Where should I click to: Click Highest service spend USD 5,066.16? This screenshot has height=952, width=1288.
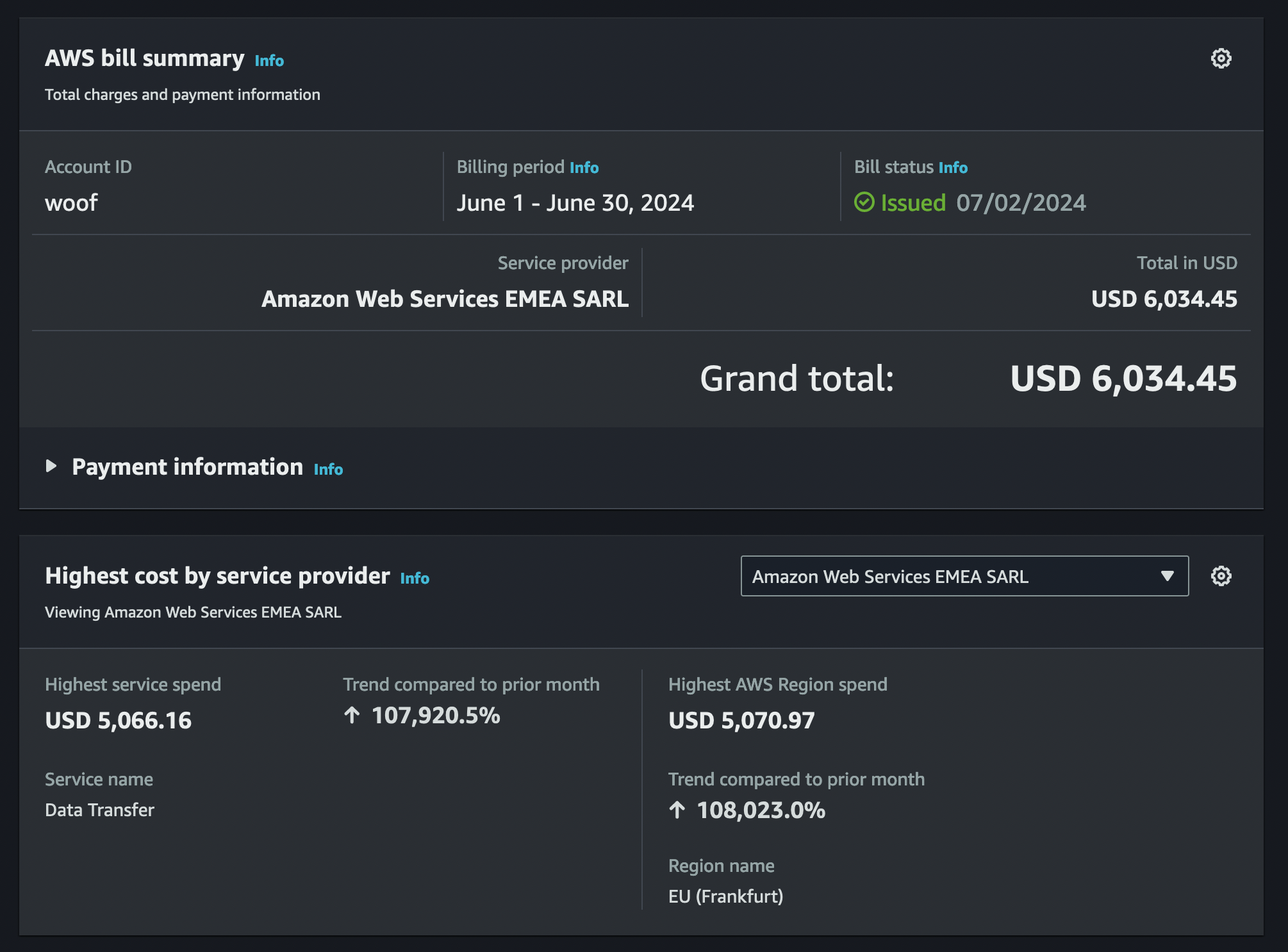point(118,721)
